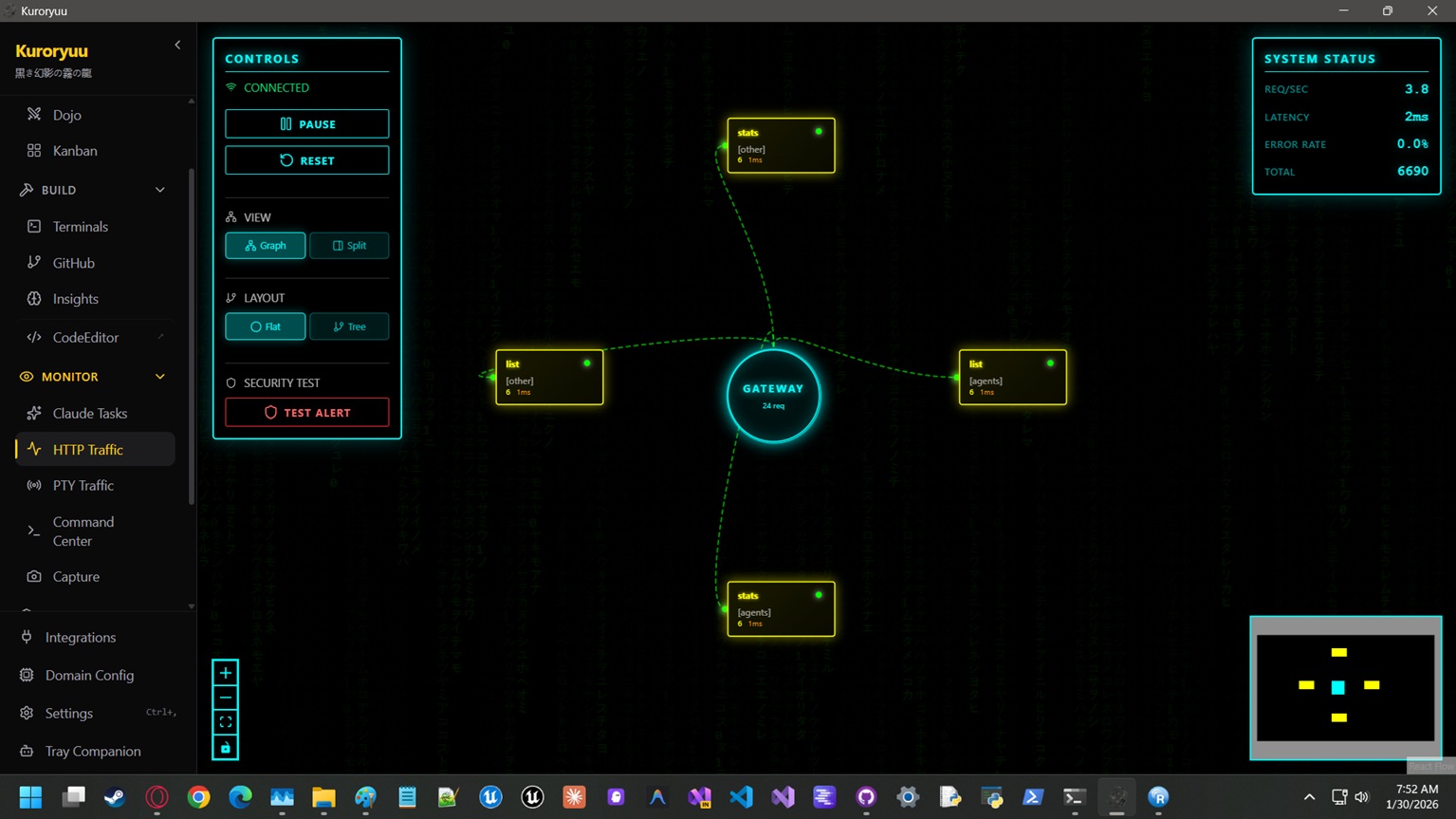Collapse the BUILD section
Screen dimensions: 1456x819
click(160, 190)
